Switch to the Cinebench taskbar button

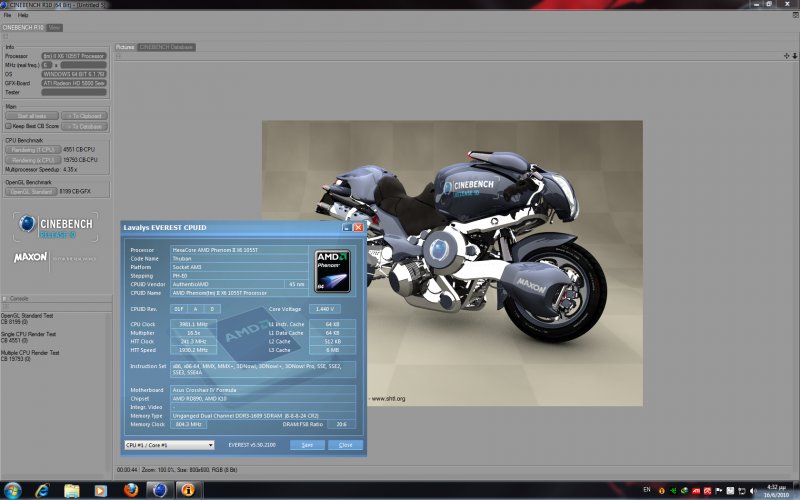point(160,490)
